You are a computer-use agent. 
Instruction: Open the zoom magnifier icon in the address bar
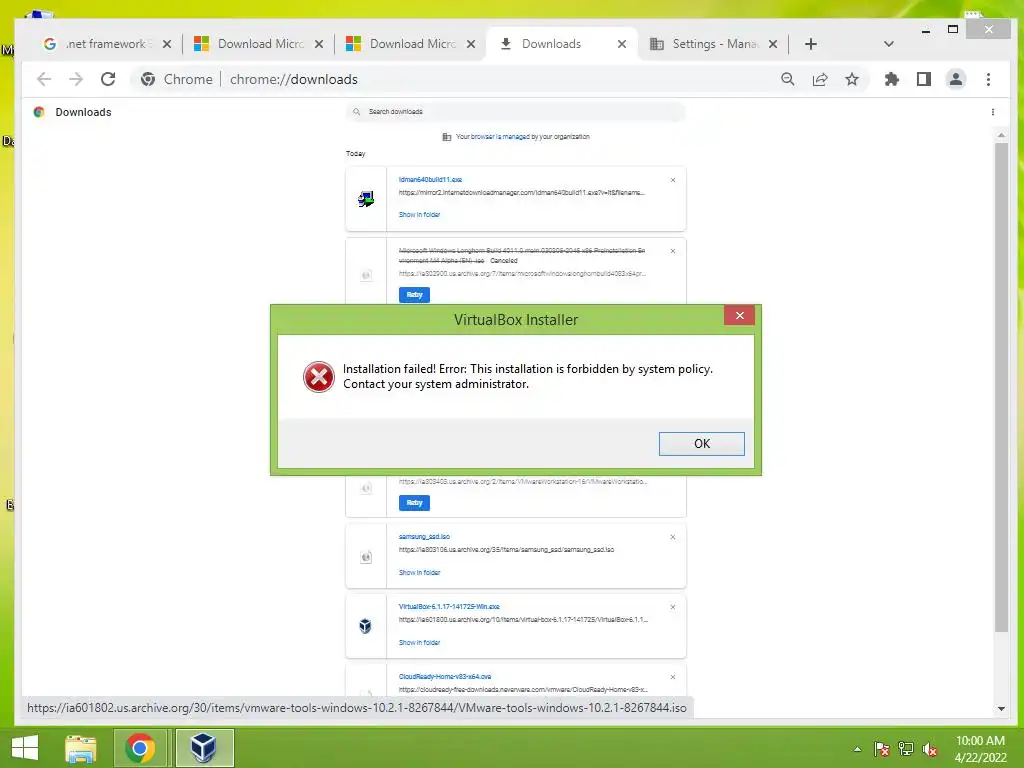coord(788,79)
